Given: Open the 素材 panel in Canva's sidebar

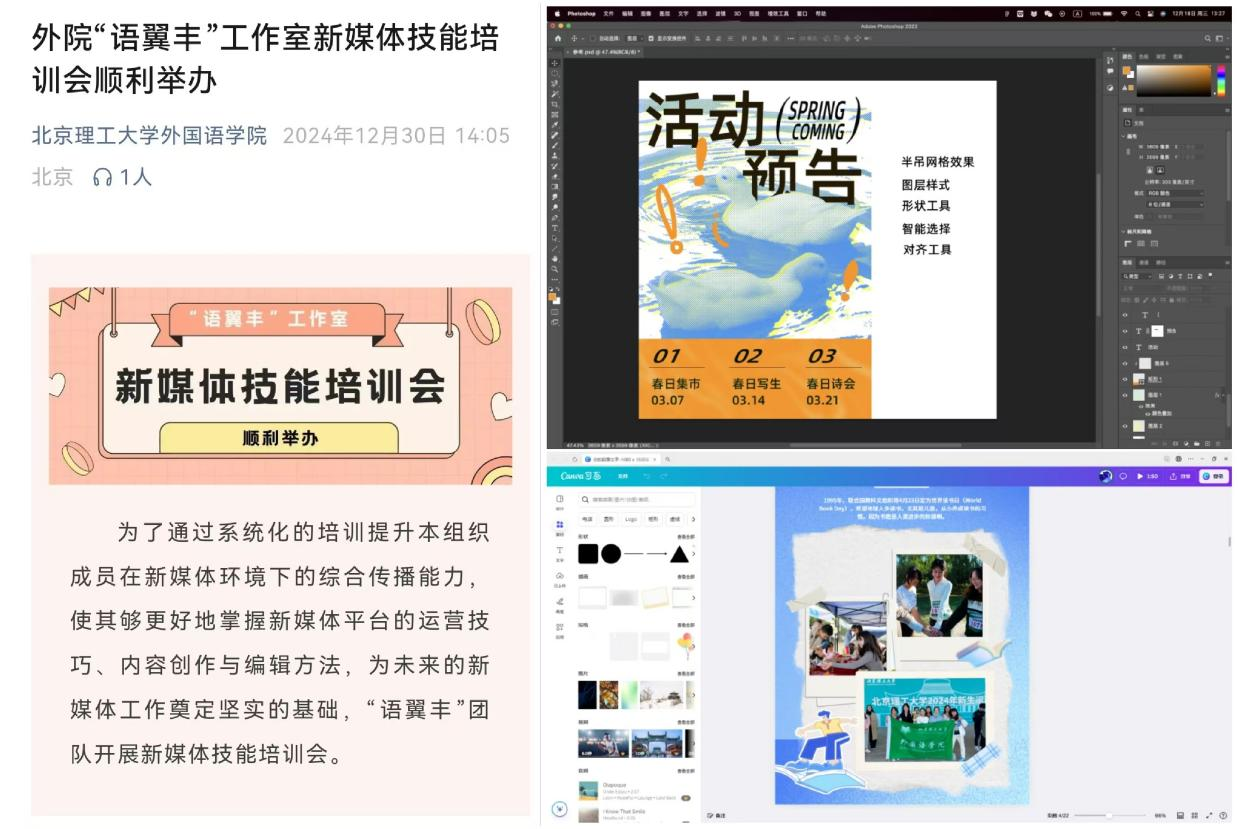Looking at the screenshot, I should (559, 523).
